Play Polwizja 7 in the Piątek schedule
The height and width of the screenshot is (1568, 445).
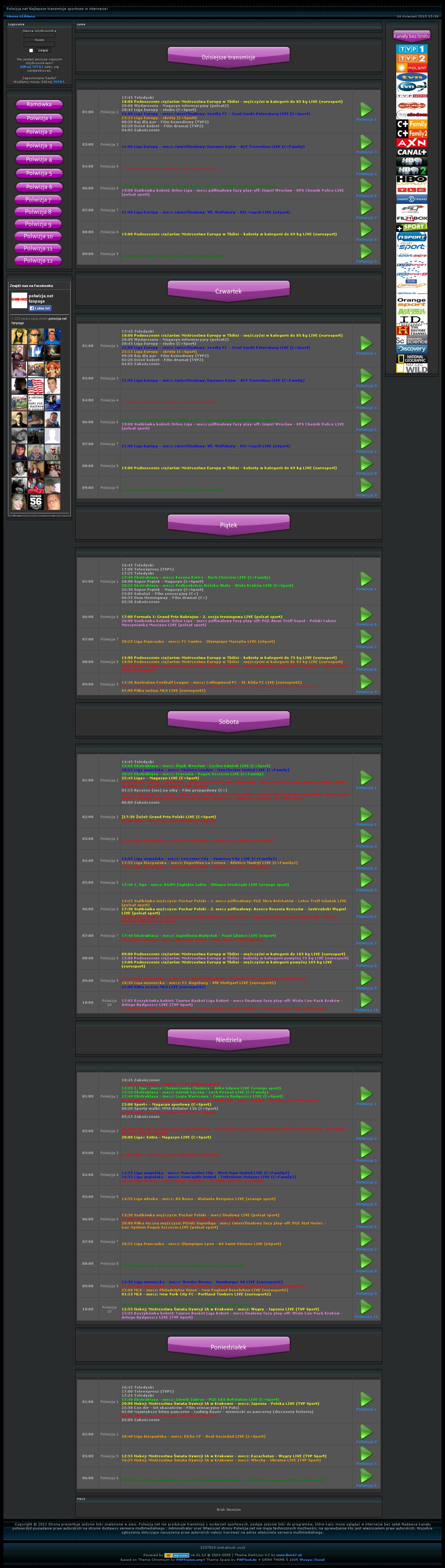(366, 637)
